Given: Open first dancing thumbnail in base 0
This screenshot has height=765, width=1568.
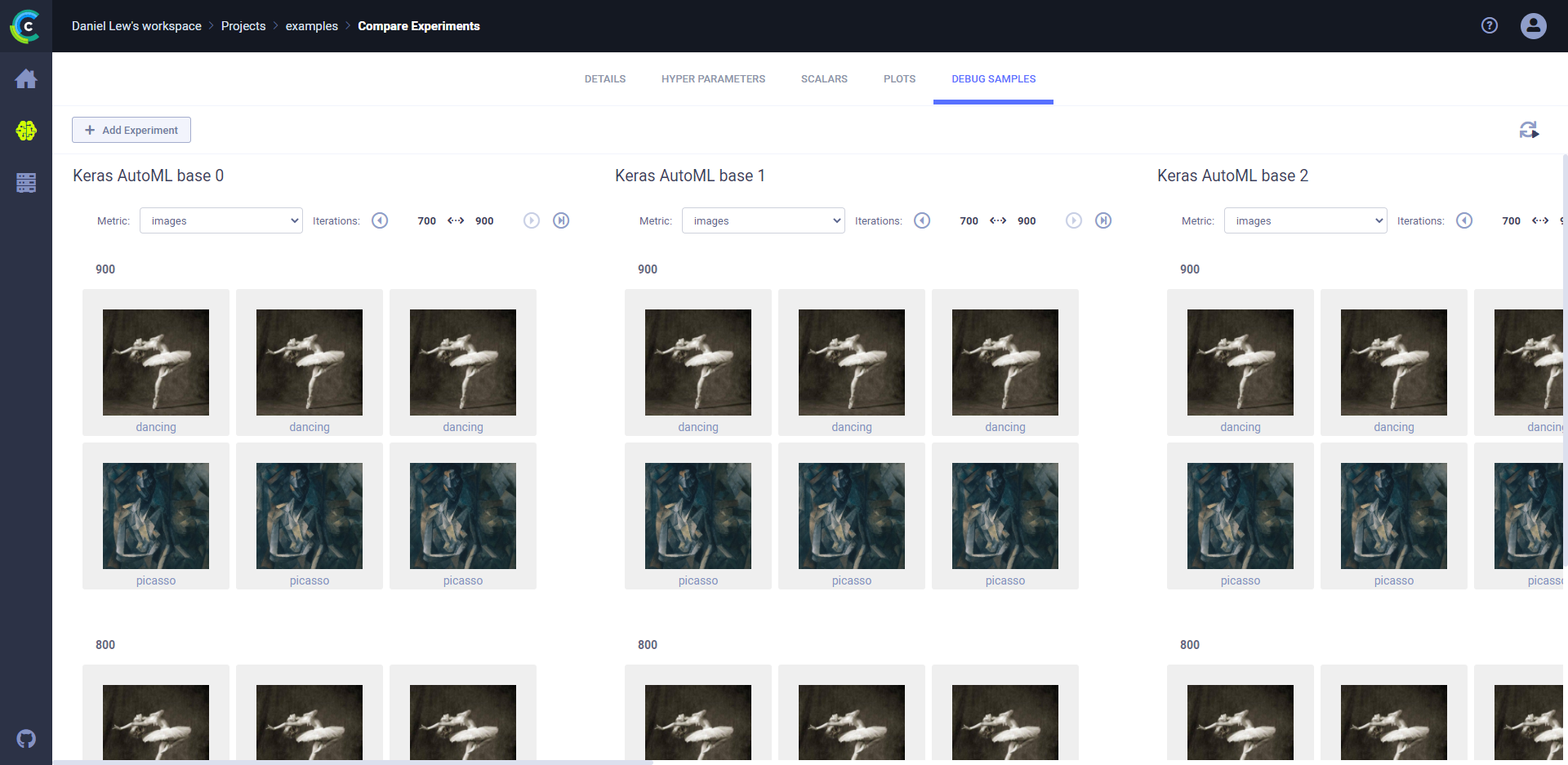Looking at the screenshot, I should (x=156, y=362).
